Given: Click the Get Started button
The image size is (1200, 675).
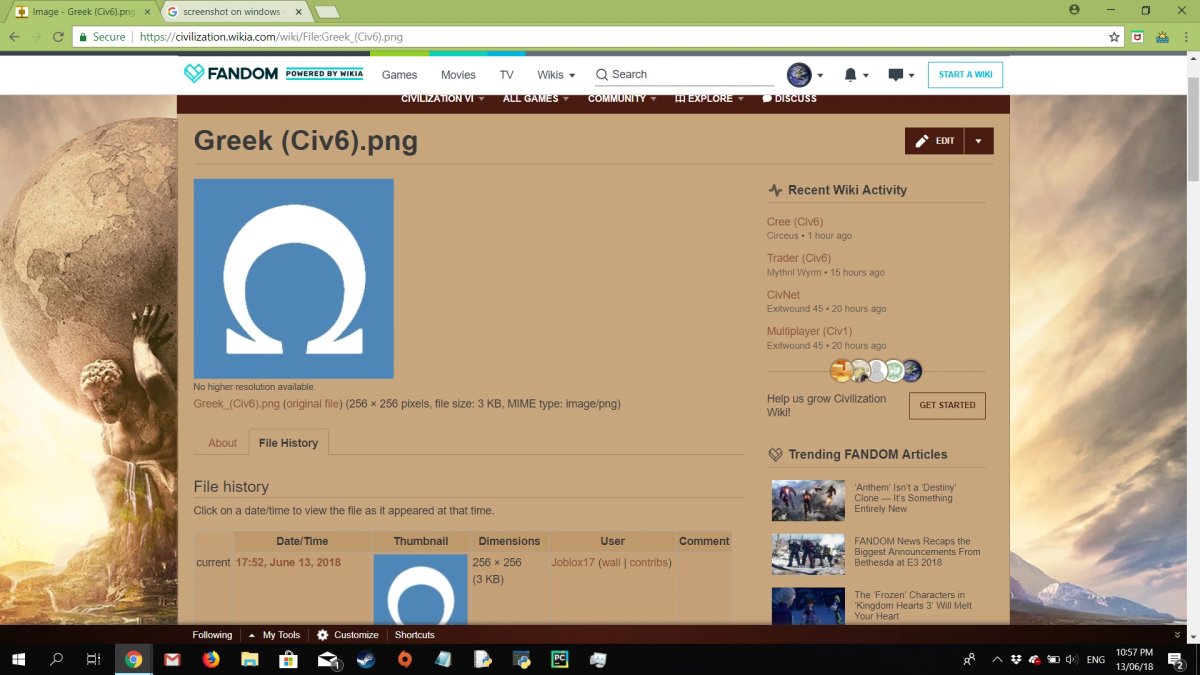Looking at the screenshot, I should click(x=947, y=405).
